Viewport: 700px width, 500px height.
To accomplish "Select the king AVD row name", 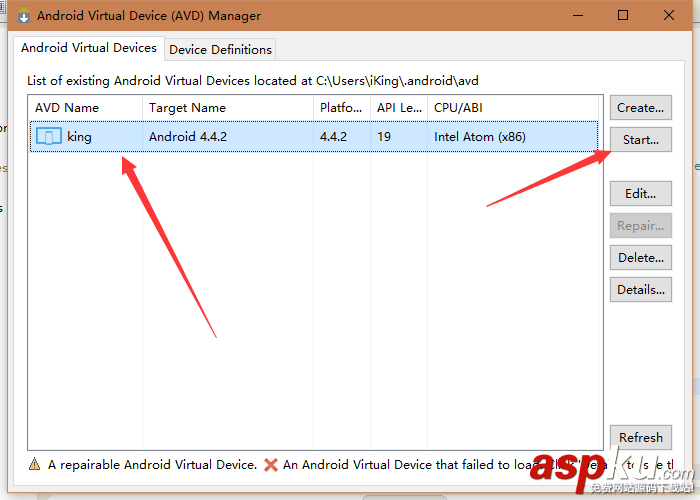I will (79, 137).
